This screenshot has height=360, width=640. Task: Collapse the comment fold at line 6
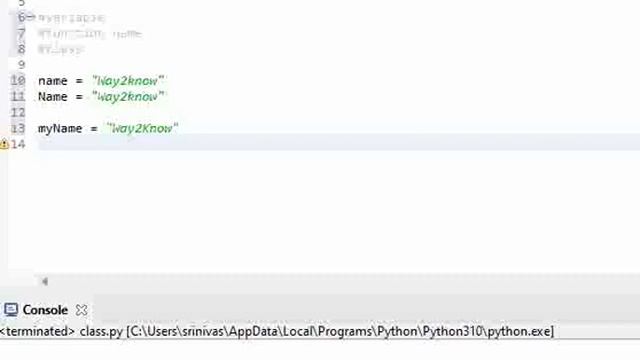[x=31, y=17]
